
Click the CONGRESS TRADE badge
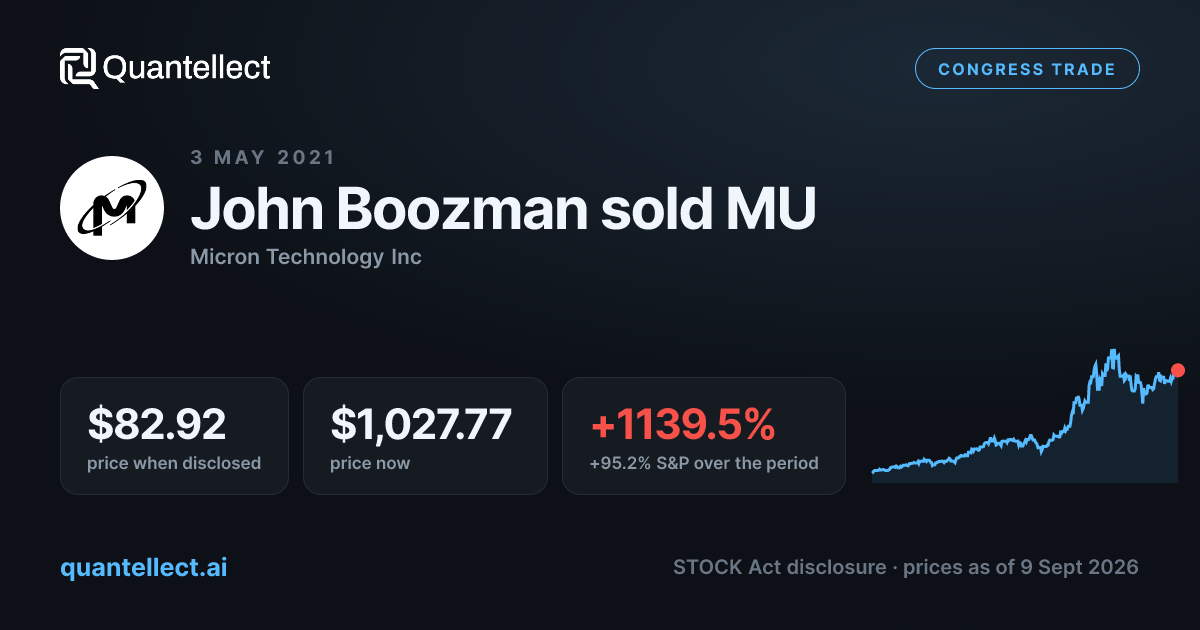[x=1027, y=69]
